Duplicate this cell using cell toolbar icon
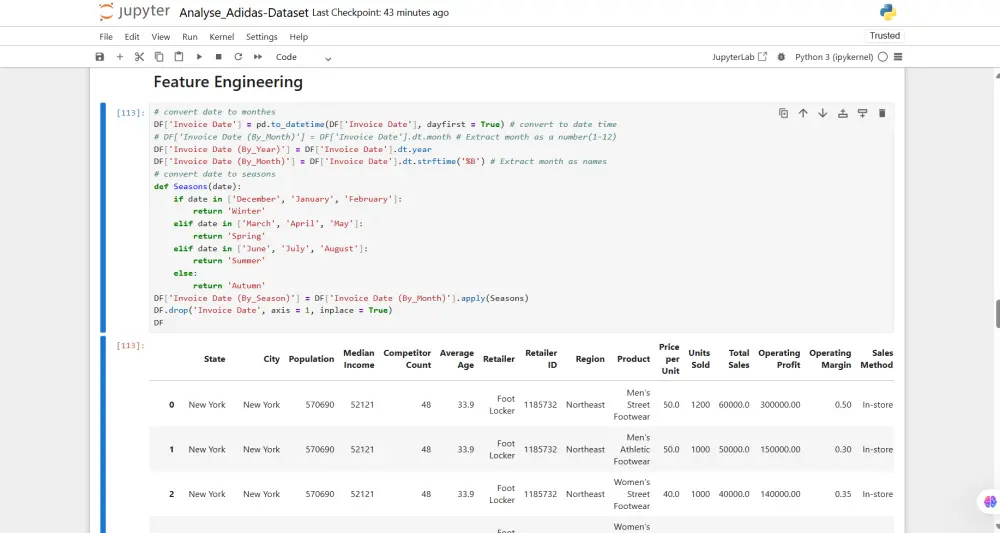 (783, 113)
